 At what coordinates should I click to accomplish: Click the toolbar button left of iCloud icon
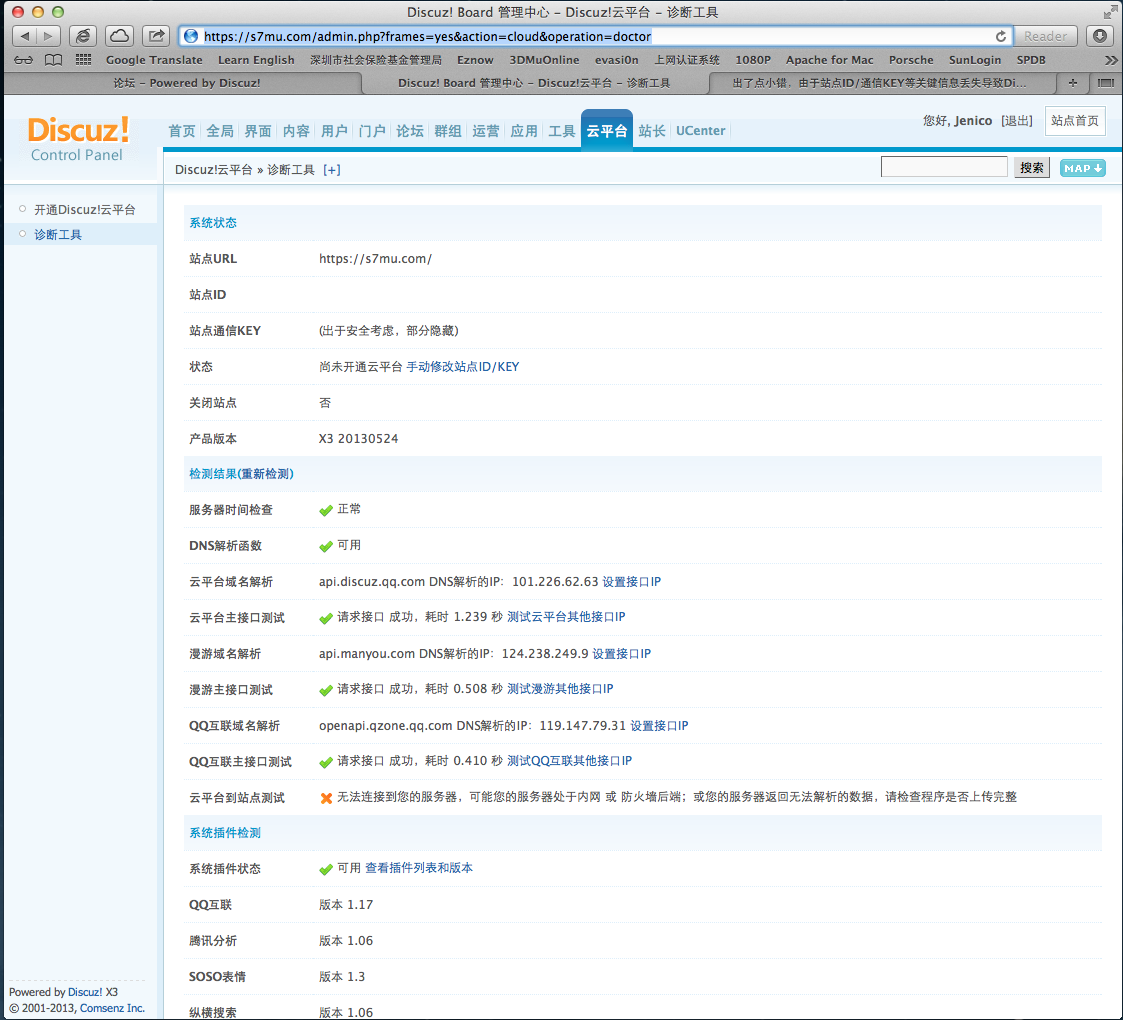point(83,36)
